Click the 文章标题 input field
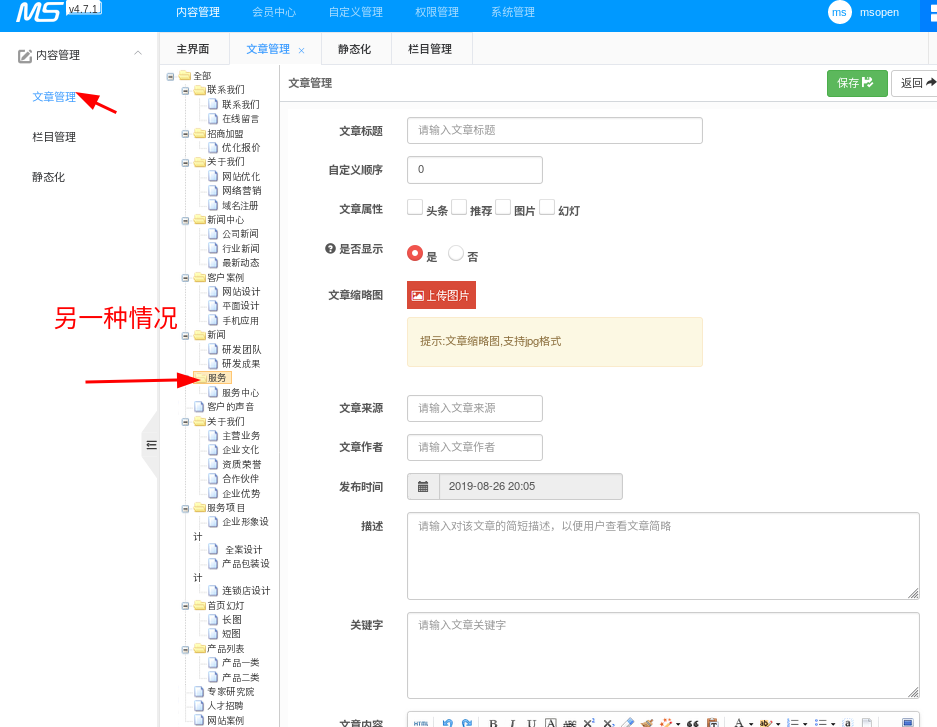The image size is (937, 727). coord(555,130)
